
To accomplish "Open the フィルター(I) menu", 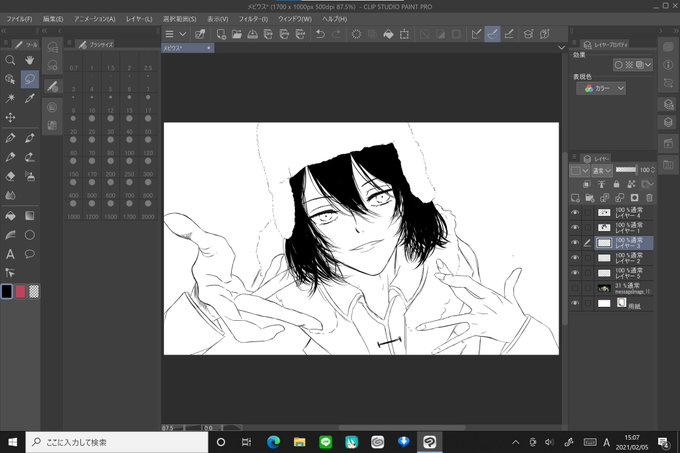I will [x=253, y=19].
